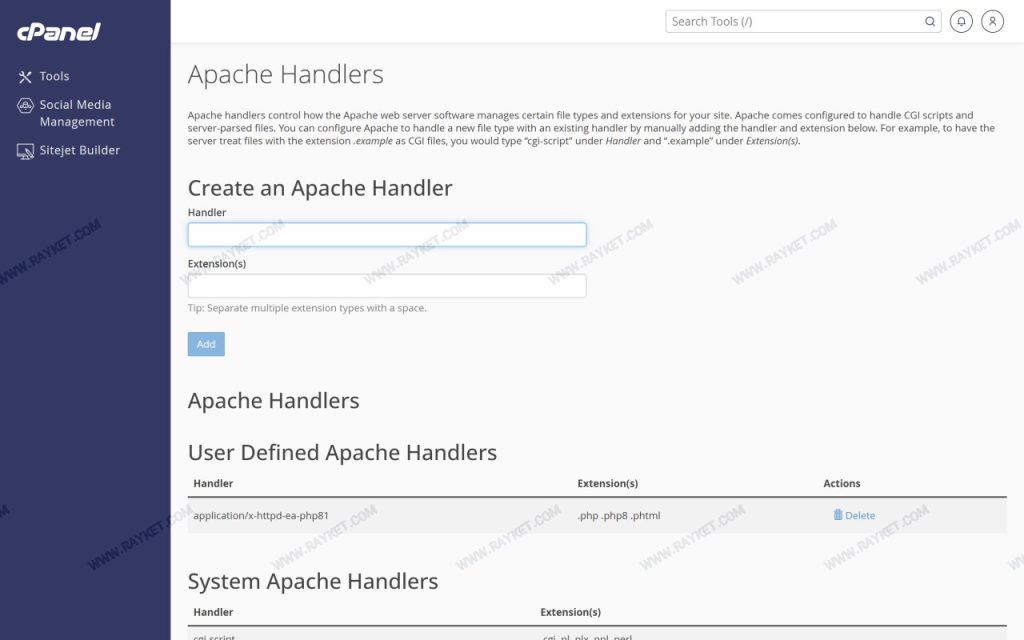
Task: Click the Add button
Action: point(206,344)
